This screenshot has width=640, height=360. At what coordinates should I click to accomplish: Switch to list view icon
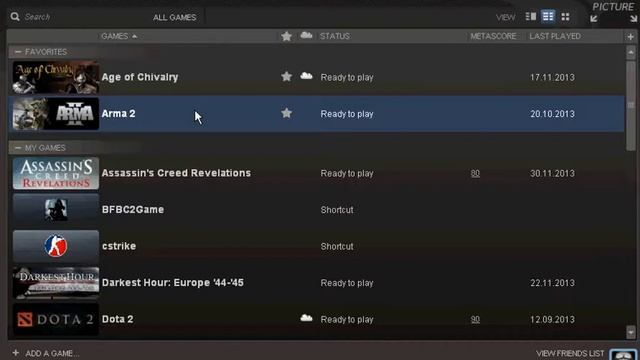548,17
